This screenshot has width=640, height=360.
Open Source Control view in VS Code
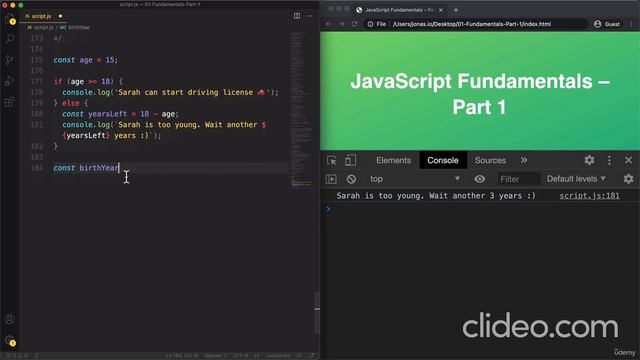pos(10,60)
